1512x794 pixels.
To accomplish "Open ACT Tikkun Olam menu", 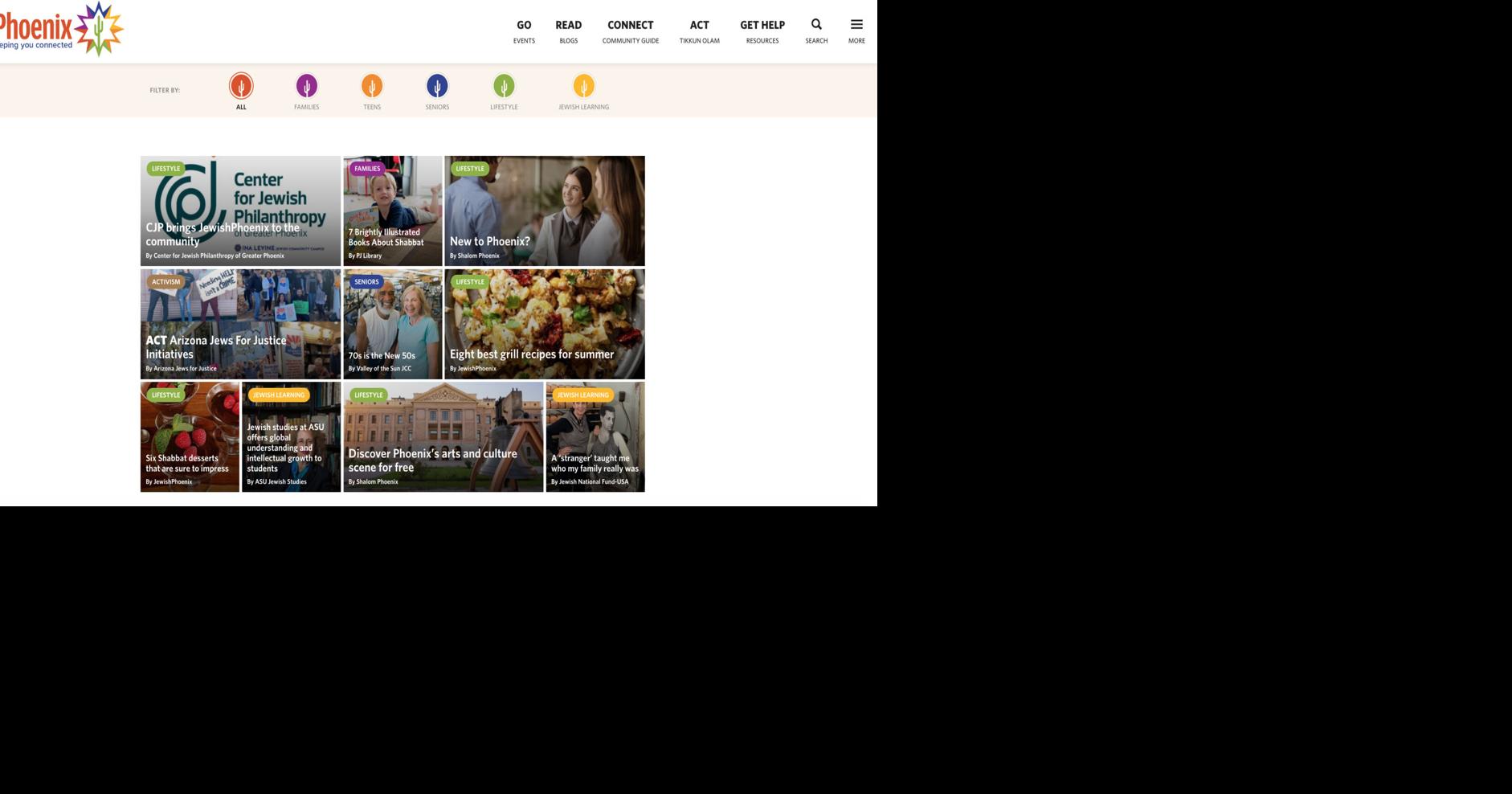I will [700, 31].
